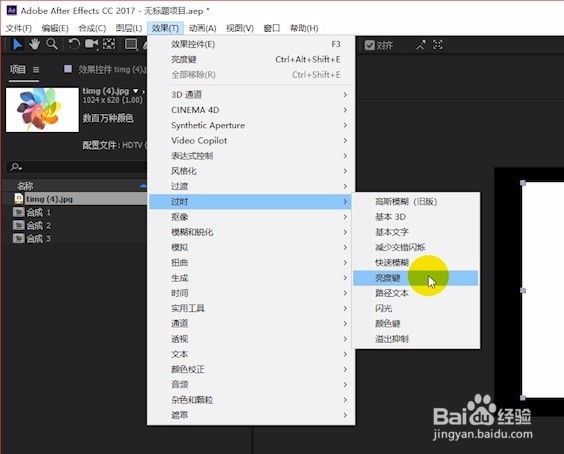The width and height of the screenshot is (564, 454).
Task: Open the 生成 submenu
Action: pyautogui.click(x=252, y=278)
